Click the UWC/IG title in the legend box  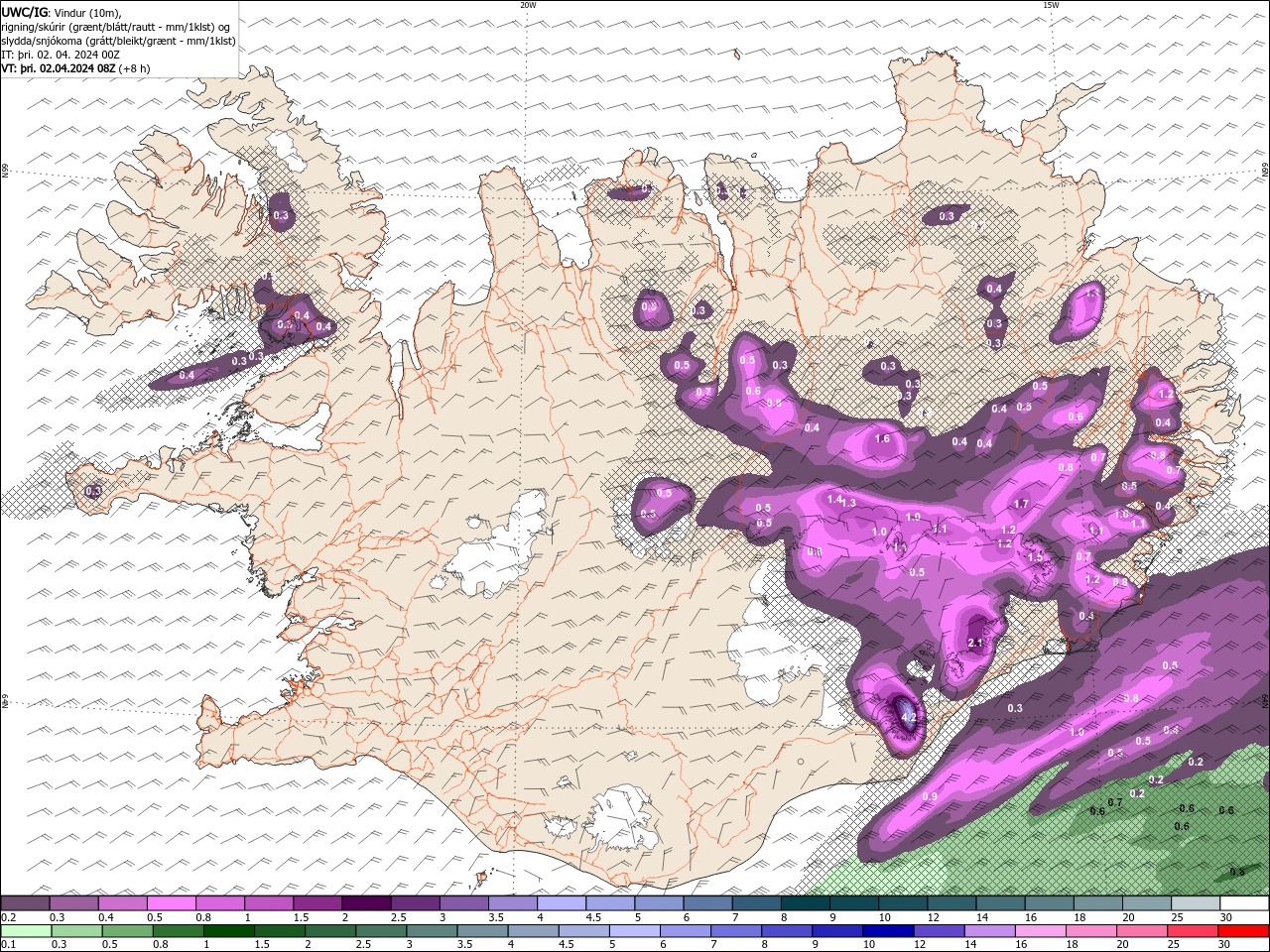coord(25,12)
